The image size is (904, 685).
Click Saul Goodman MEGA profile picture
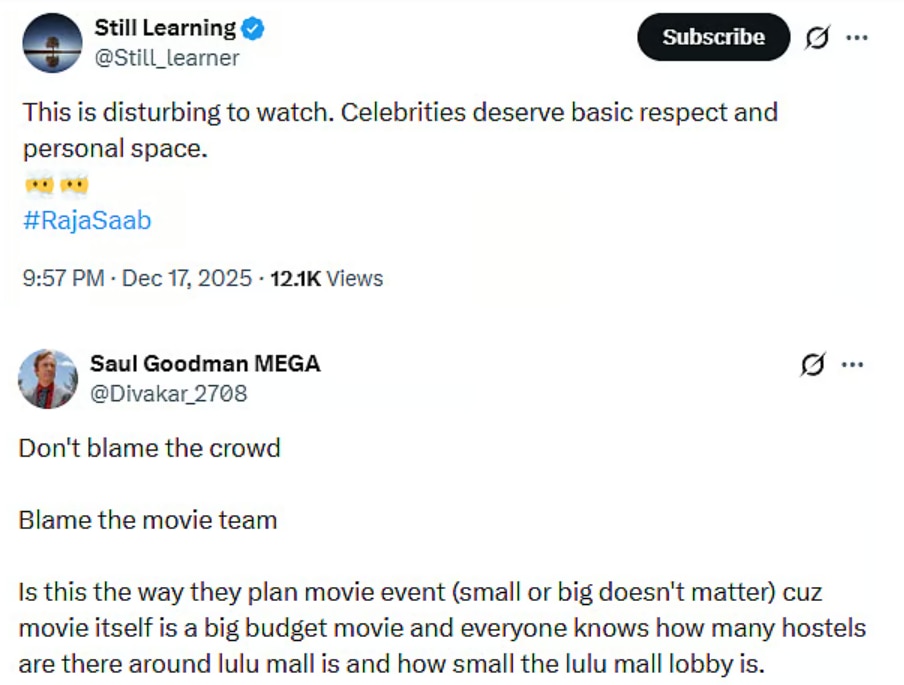[48, 379]
